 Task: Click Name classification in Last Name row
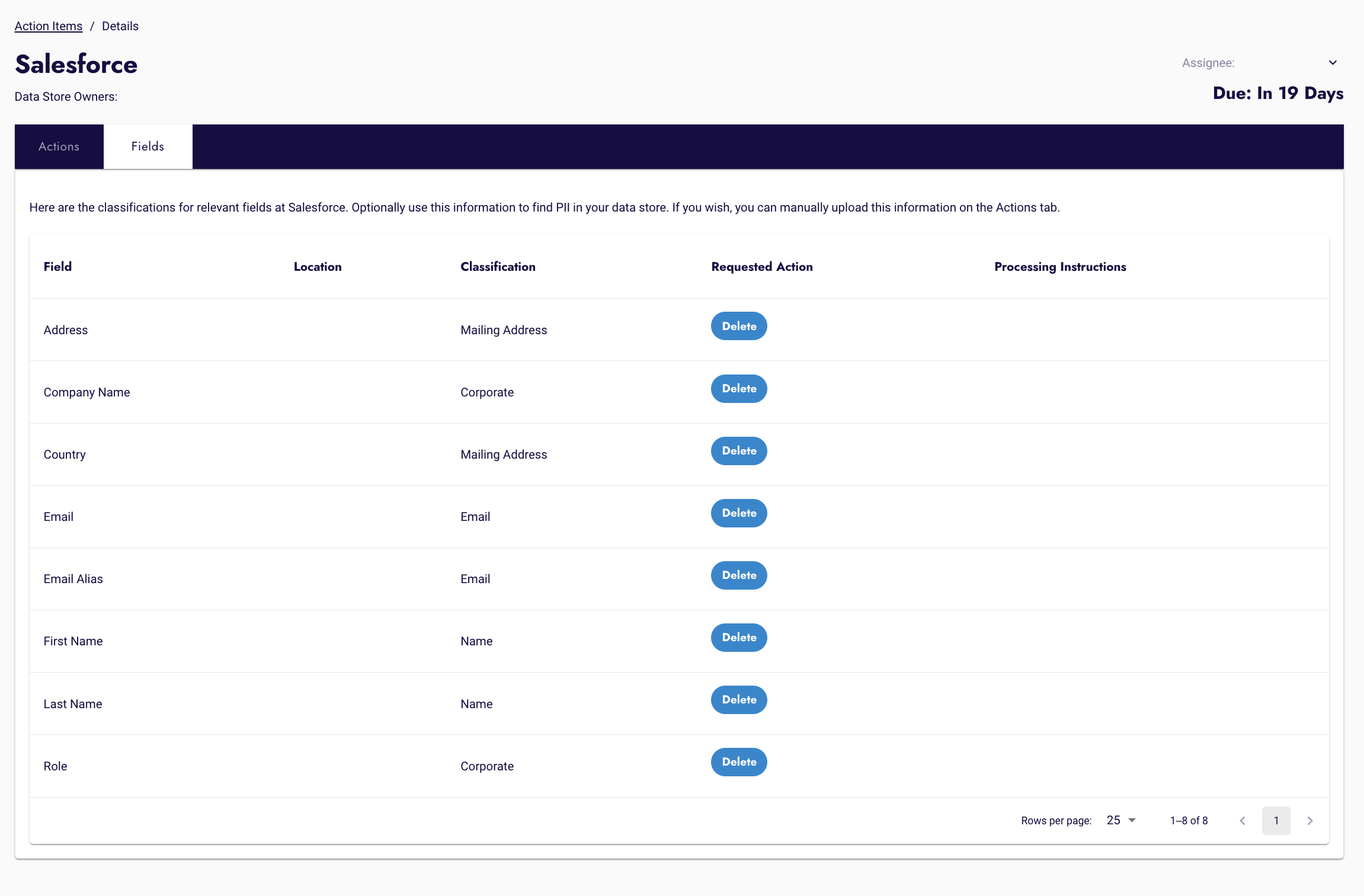point(476,704)
